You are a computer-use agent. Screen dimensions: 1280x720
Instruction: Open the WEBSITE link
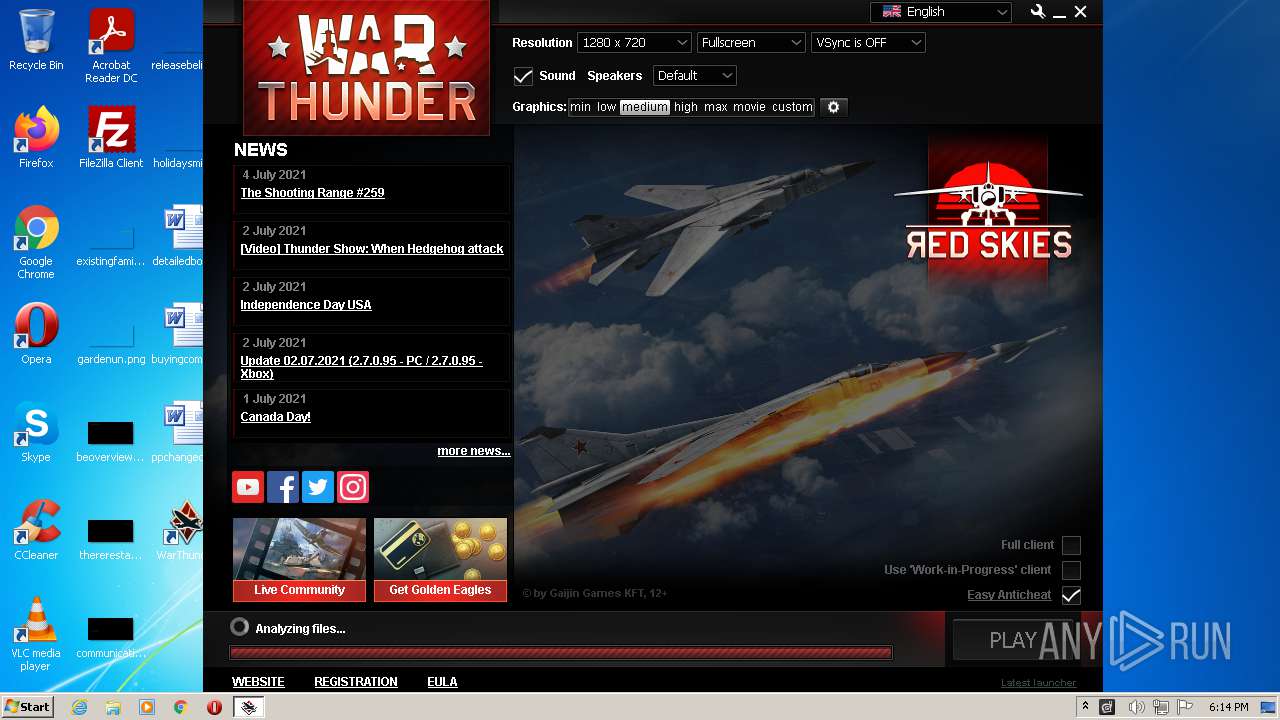coord(258,682)
